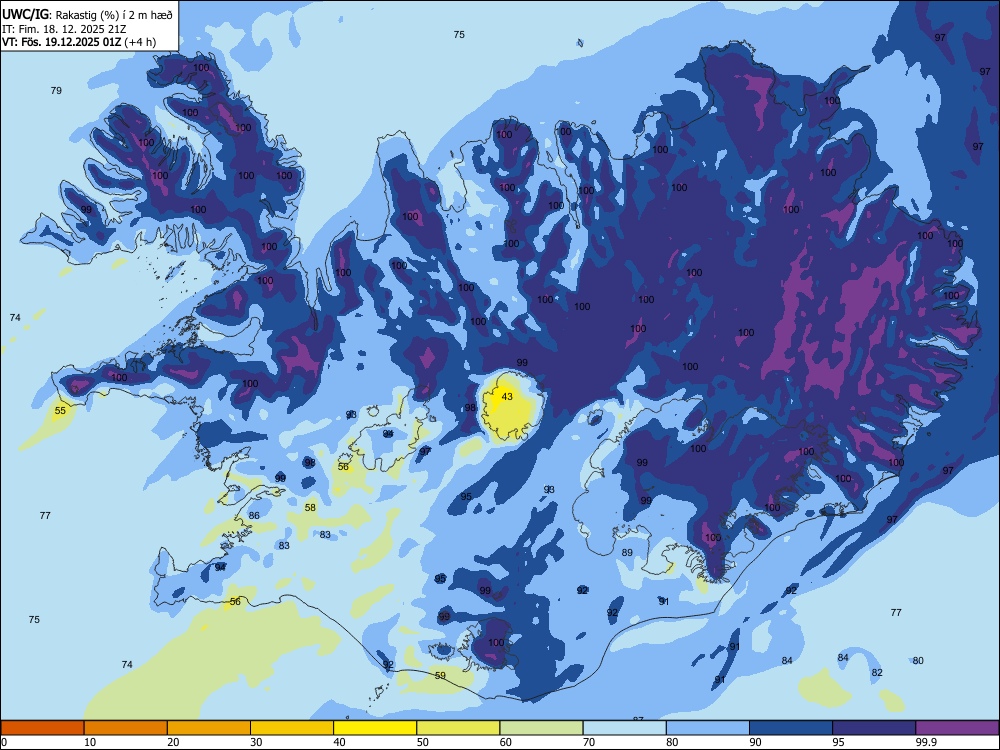This screenshot has width=1000, height=750.
Task: Click the 58 humidity value in the southwest
Action: (x=310, y=508)
